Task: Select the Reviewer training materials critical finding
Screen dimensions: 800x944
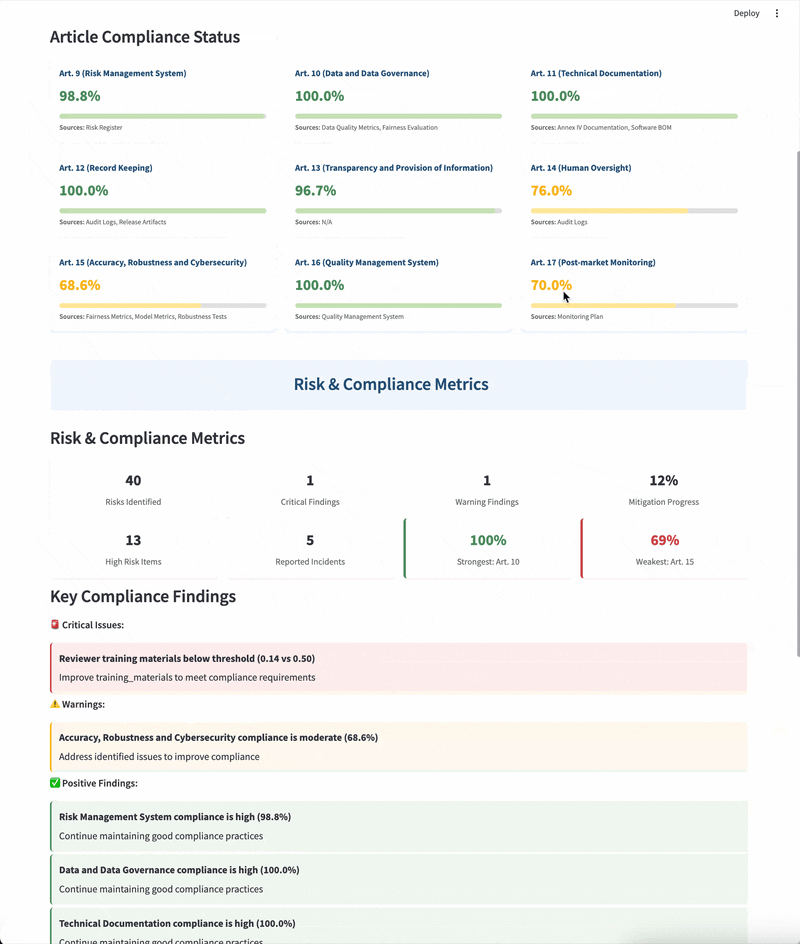Action: pyautogui.click(x=398, y=668)
